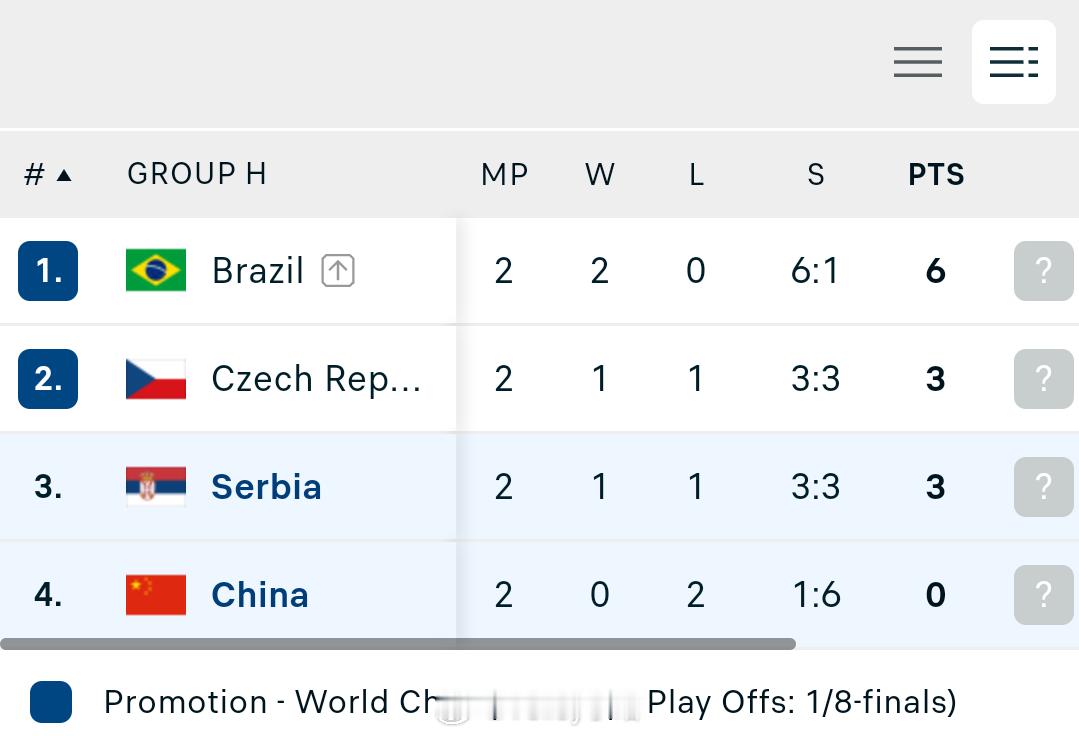1079x736 pixels.
Task: Click the horizontal table scrollbar
Action: coord(398,645)
